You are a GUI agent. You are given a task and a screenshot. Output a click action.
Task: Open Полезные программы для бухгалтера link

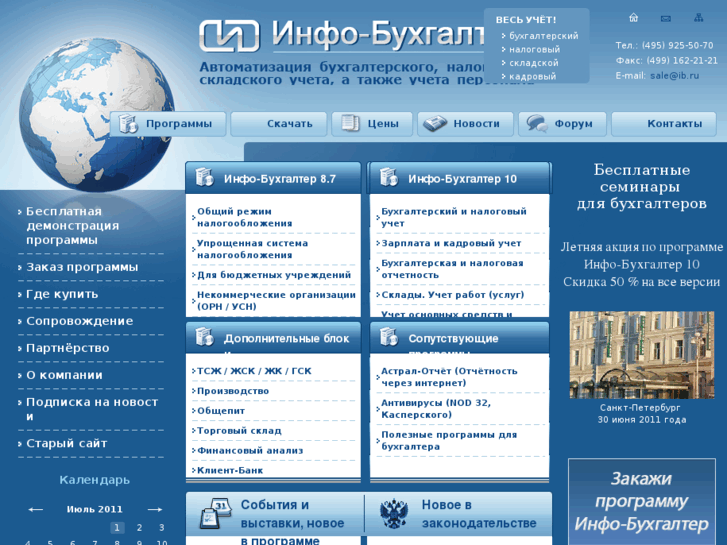(x=449, y=441)
